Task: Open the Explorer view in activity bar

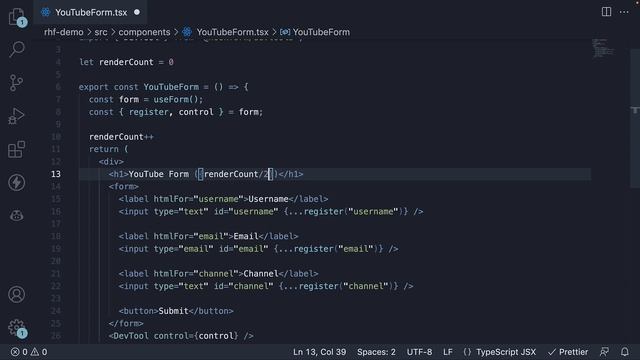Action: [17, 17]
